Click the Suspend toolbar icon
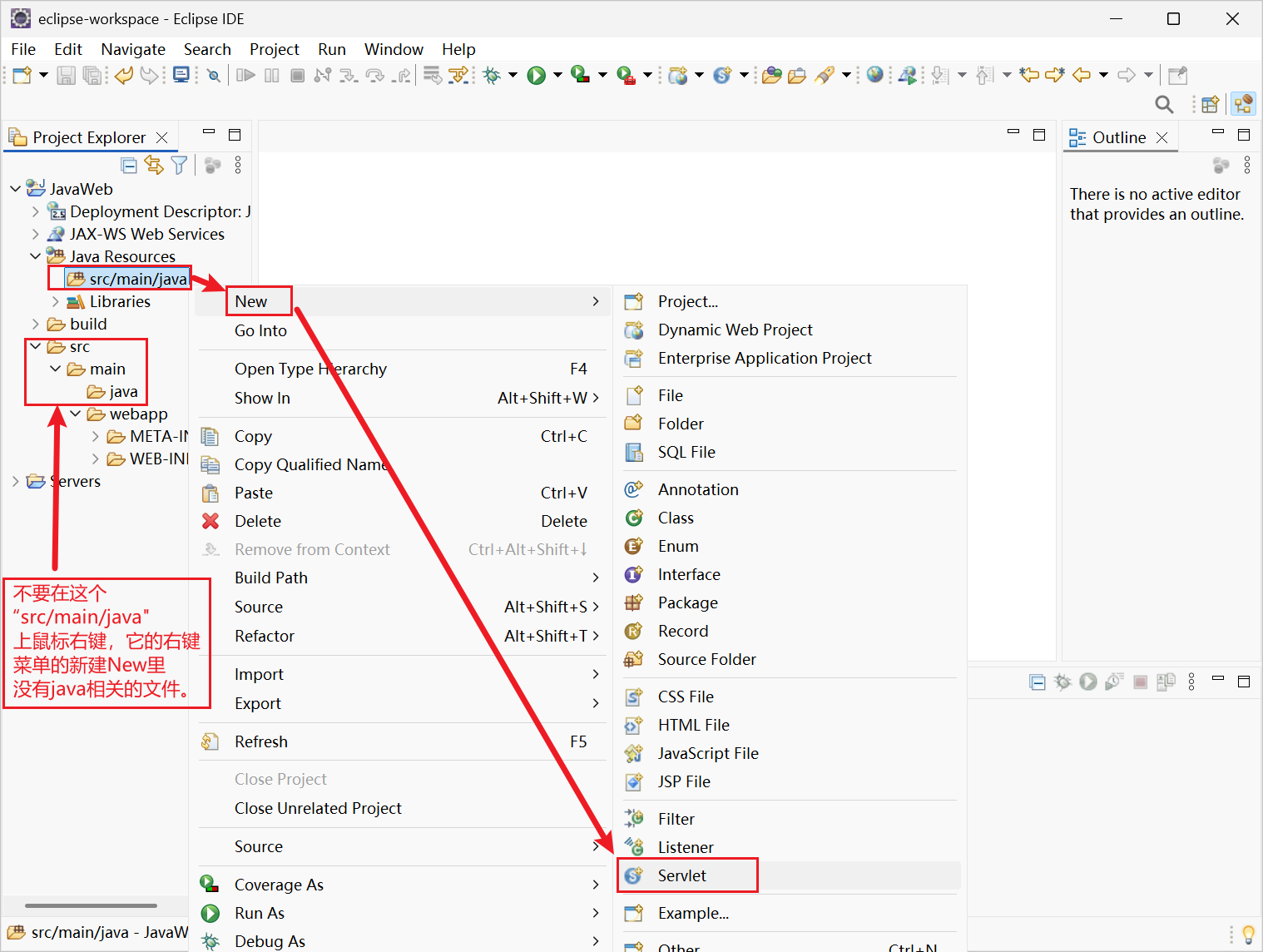Screen dimensions: 1263x952 [272, 76]
